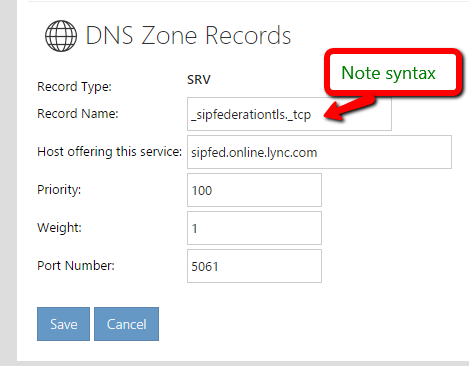Edit the Port Number field showing 5061
Viewport: 469px width, 366px height.
click(254, 266)
